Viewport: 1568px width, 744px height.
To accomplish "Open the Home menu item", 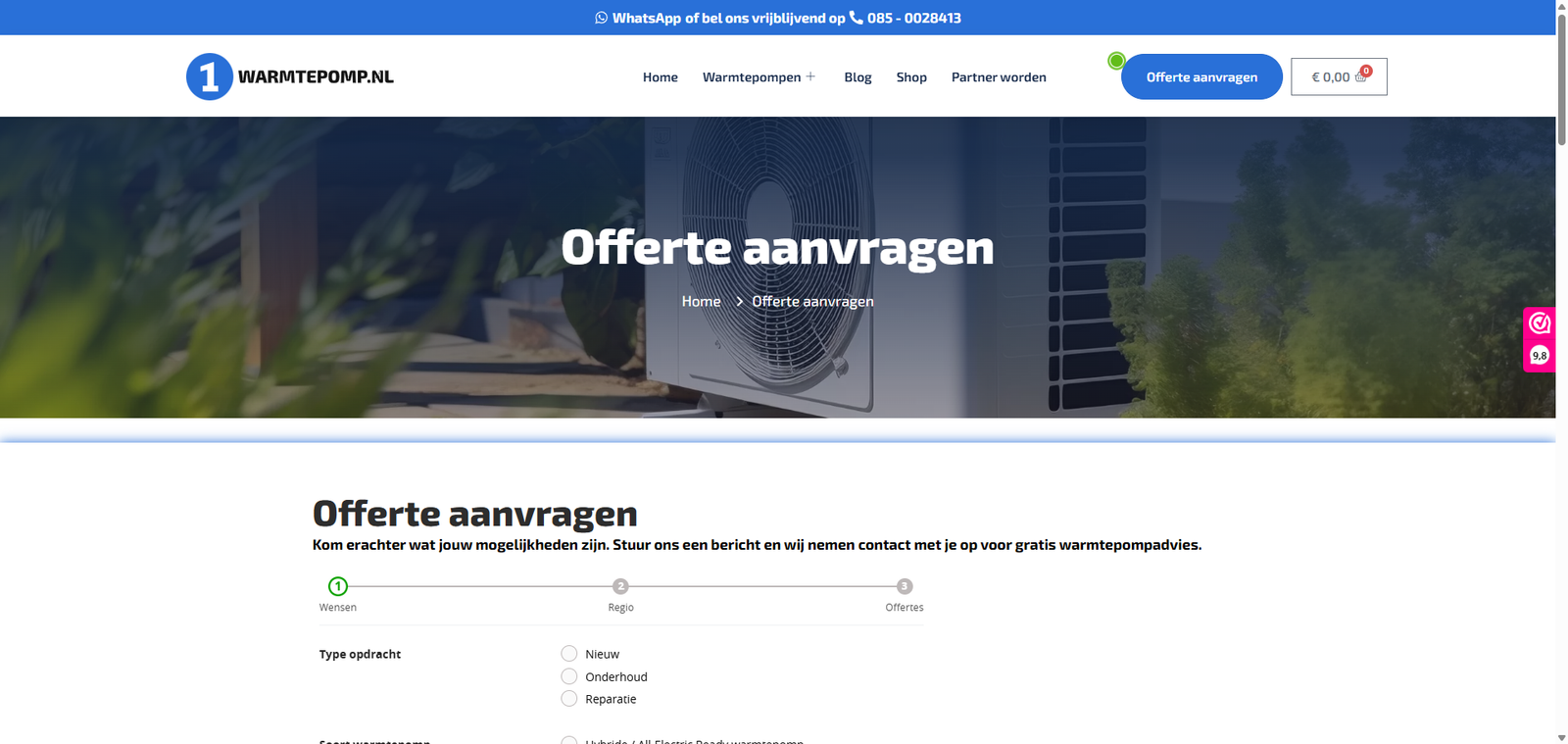I will (661, 77).
